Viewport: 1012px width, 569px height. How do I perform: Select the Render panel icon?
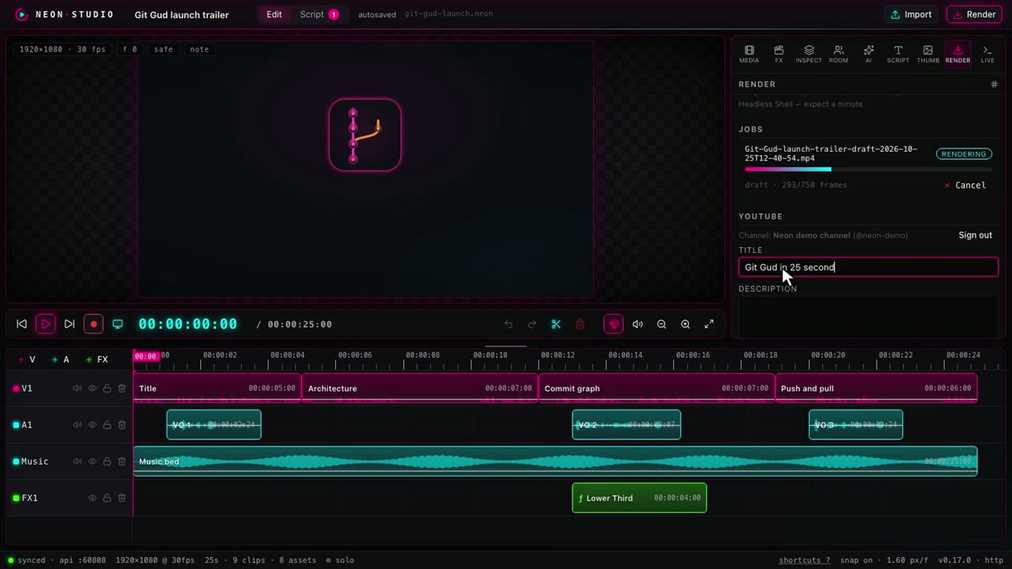957,54
